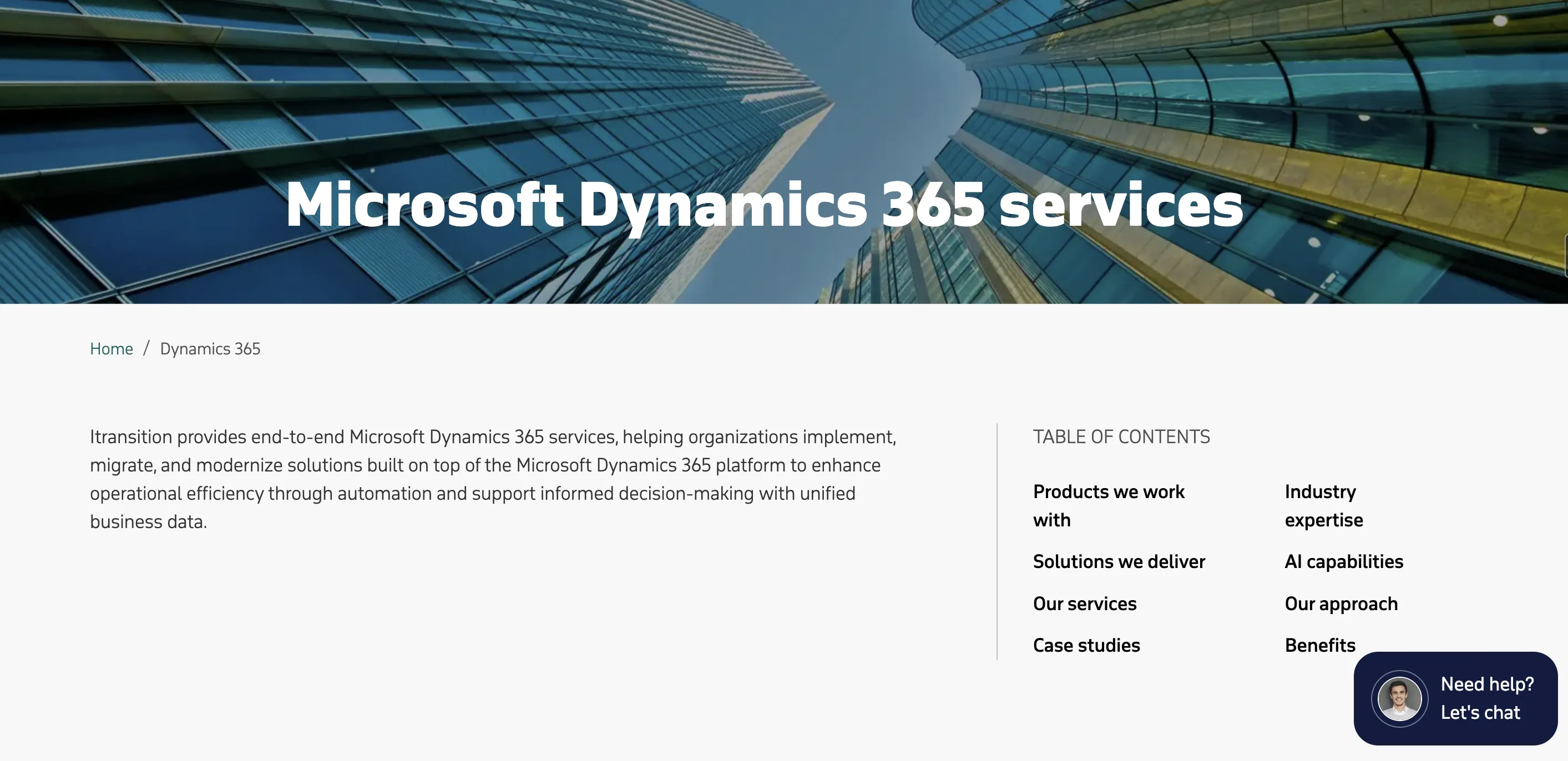Image resolution: width=1568 pixels, height=761 pixels.
Task: Open the Need help? Let's chat widget
Action: pyautogui.click(x=1455, y=698)
